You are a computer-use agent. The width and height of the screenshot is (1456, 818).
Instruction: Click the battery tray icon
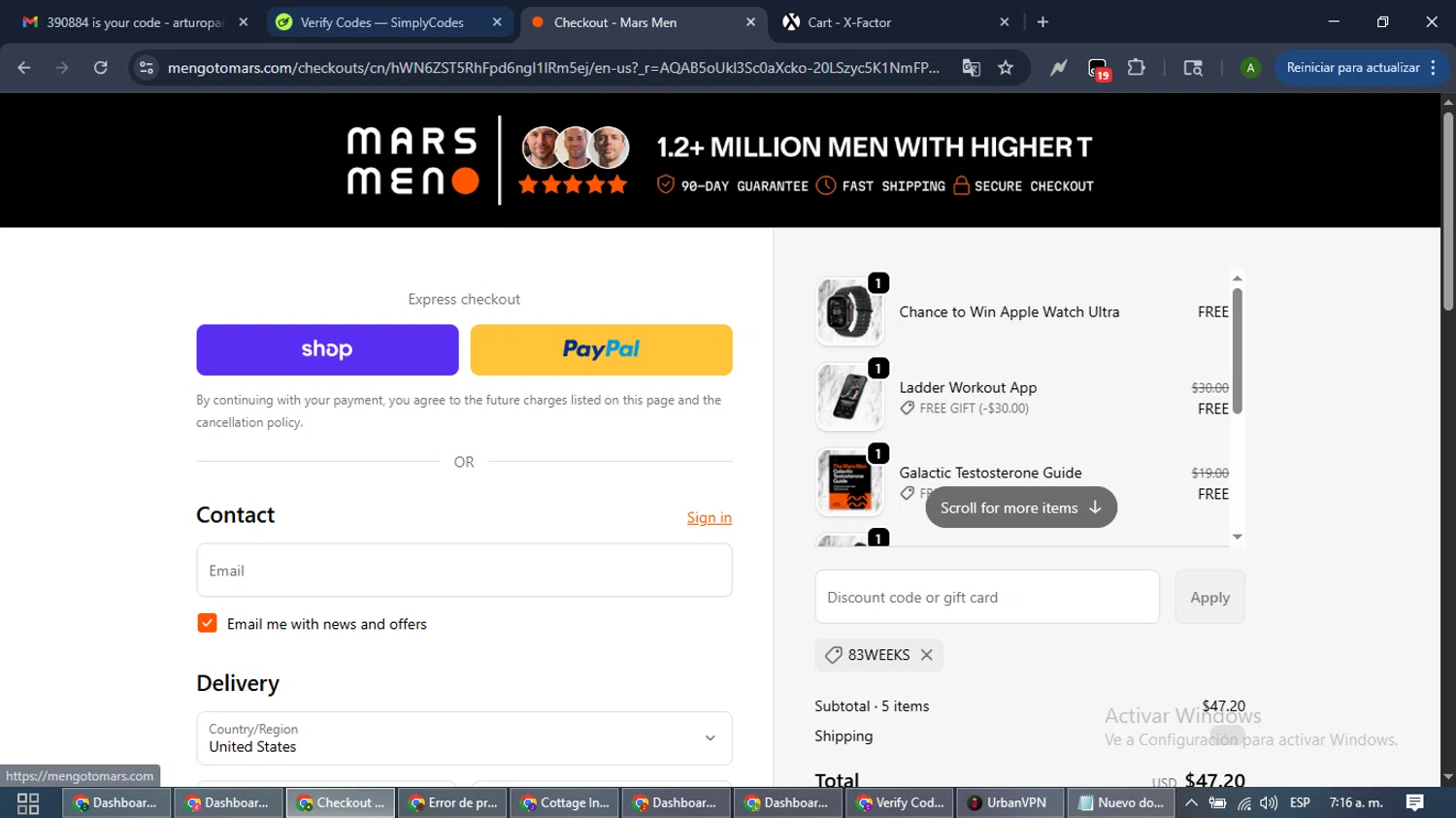pyautogui.click(x=1217, y=802)
